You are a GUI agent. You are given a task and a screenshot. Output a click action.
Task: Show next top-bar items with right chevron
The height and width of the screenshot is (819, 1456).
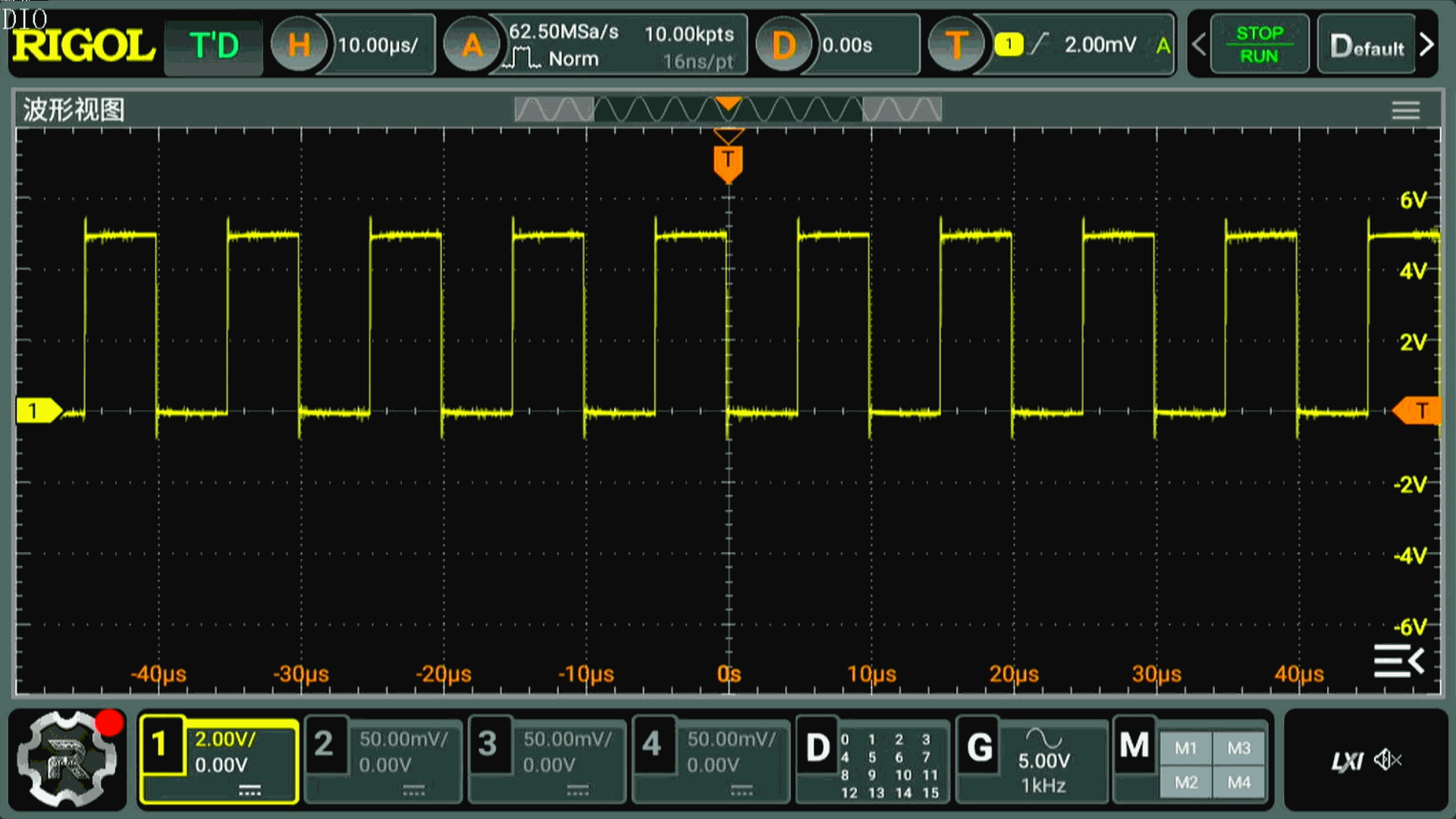(1426, 45)
